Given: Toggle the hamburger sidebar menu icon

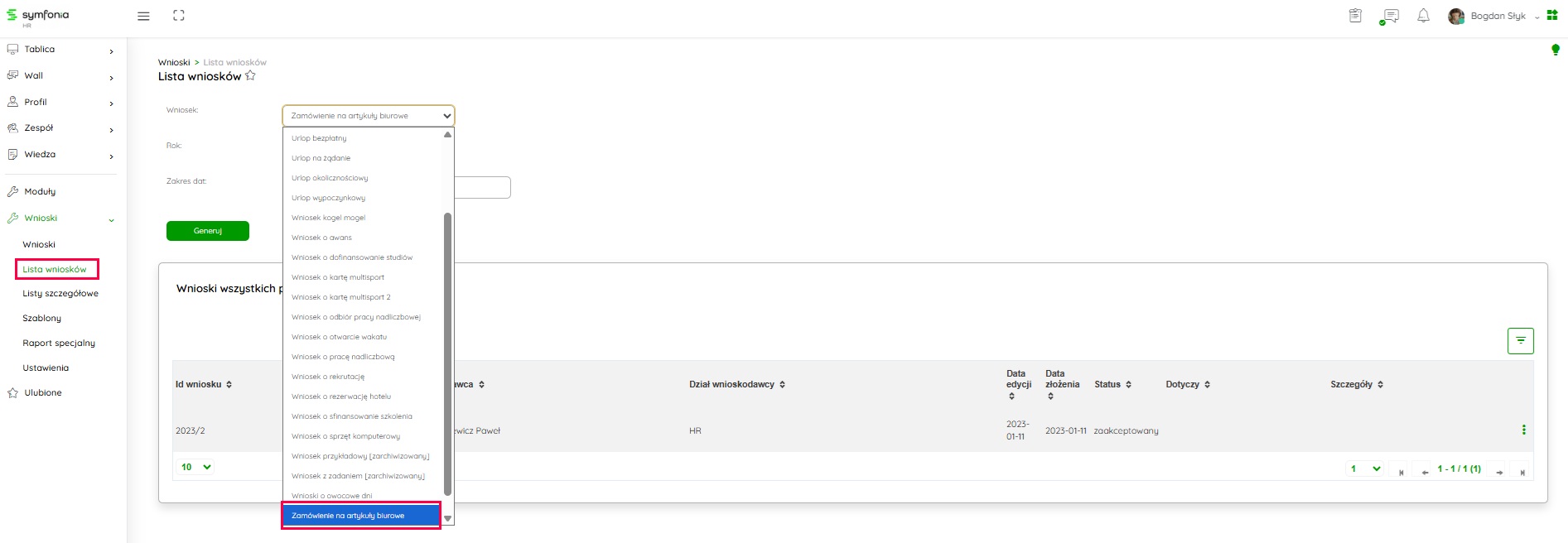Looking at the screenshot, I should 143,16.
